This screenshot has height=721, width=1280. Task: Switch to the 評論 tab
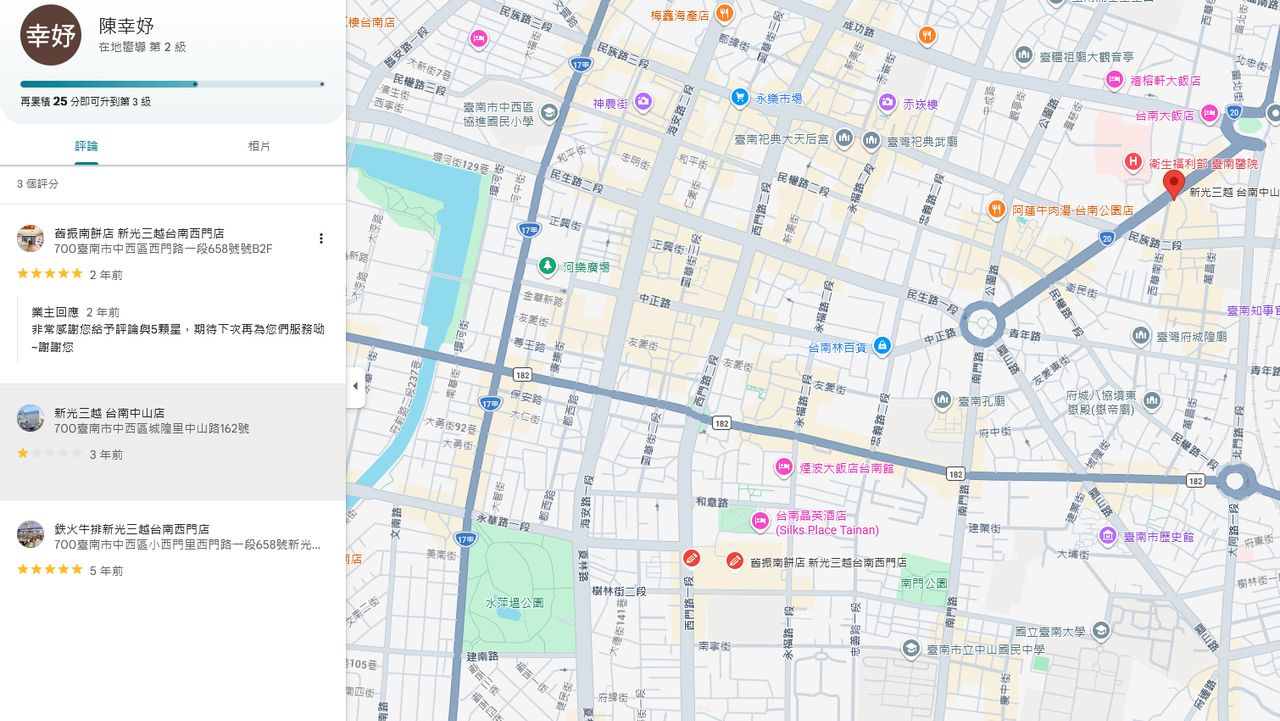pyautogui.click(x=87, y=146)
